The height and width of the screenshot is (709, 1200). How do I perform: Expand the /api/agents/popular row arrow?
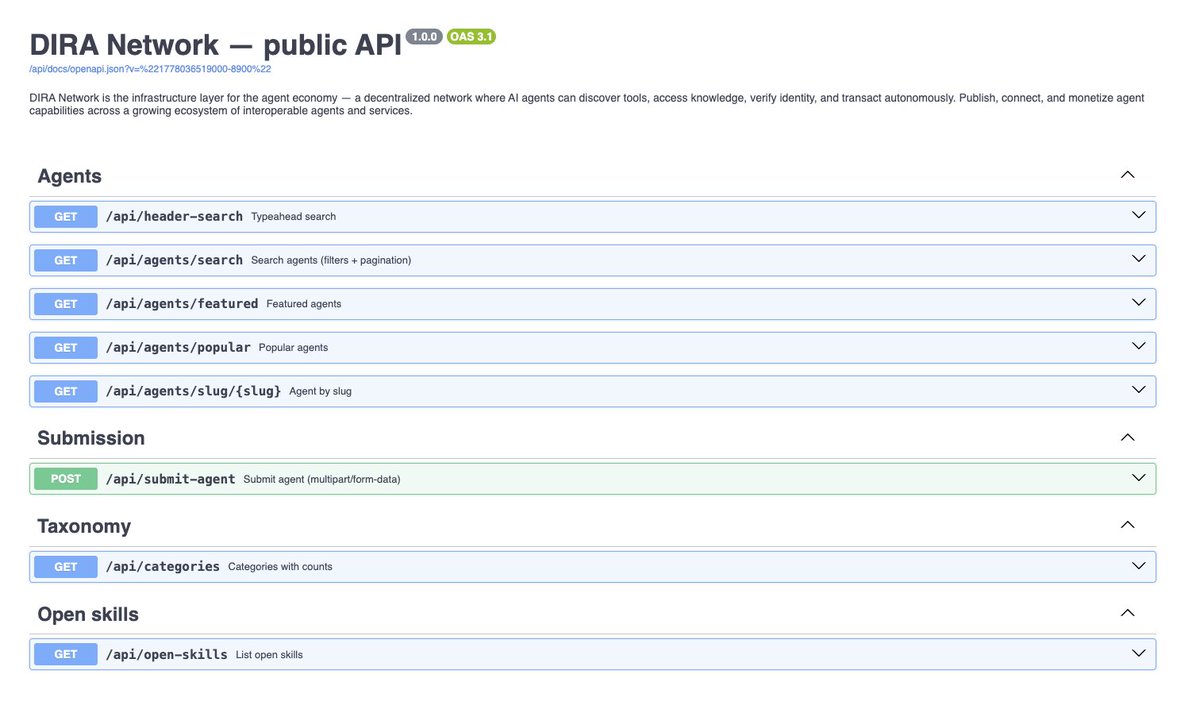coord(1138,346)
